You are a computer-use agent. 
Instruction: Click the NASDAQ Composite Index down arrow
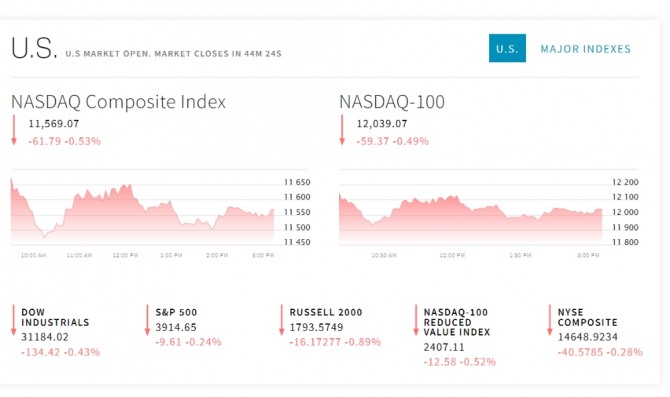coord(14,130)
